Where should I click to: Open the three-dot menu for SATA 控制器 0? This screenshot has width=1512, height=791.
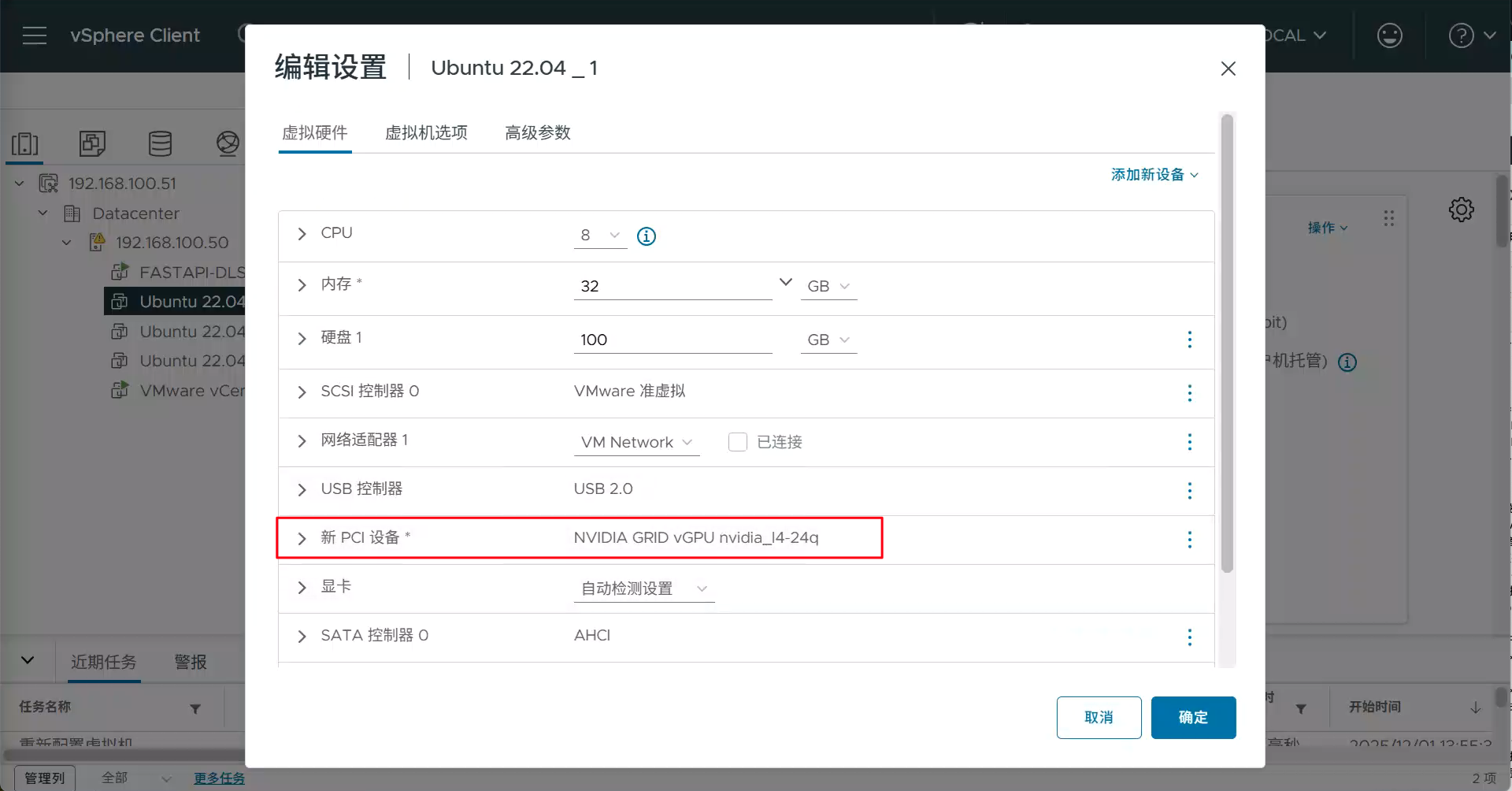tap(1189, 637)
